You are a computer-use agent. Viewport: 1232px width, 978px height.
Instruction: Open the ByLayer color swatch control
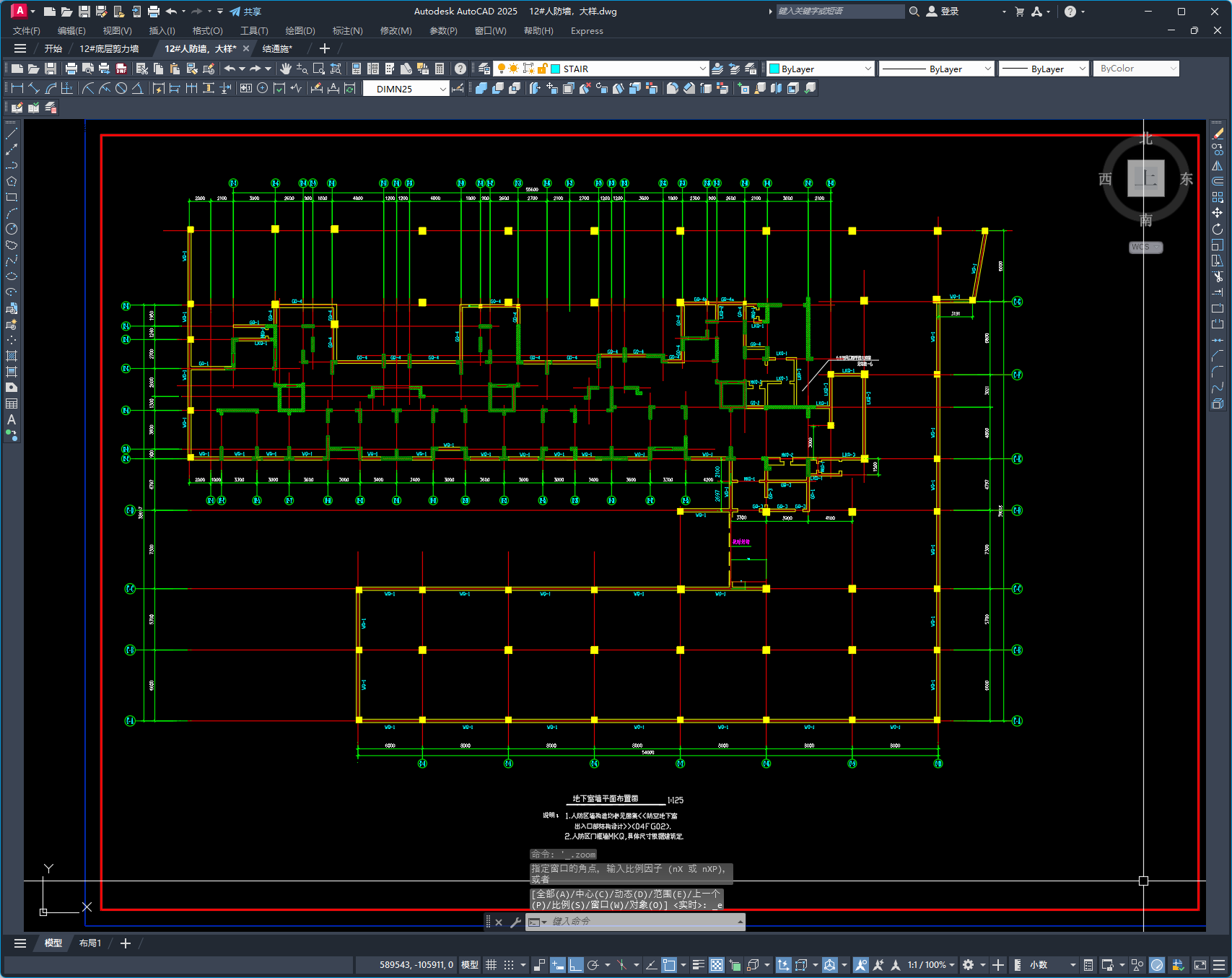click(821, 69)
